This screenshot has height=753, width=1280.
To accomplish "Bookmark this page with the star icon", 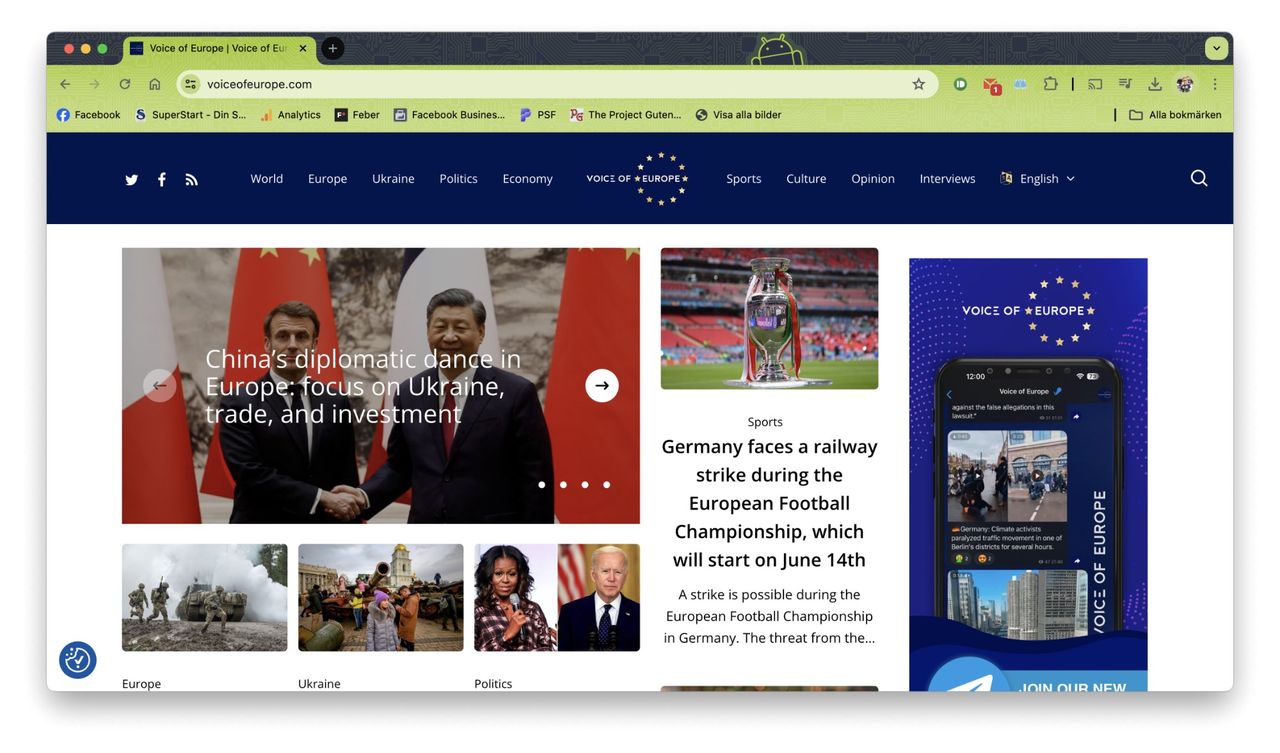I will [x=918, y=84].
